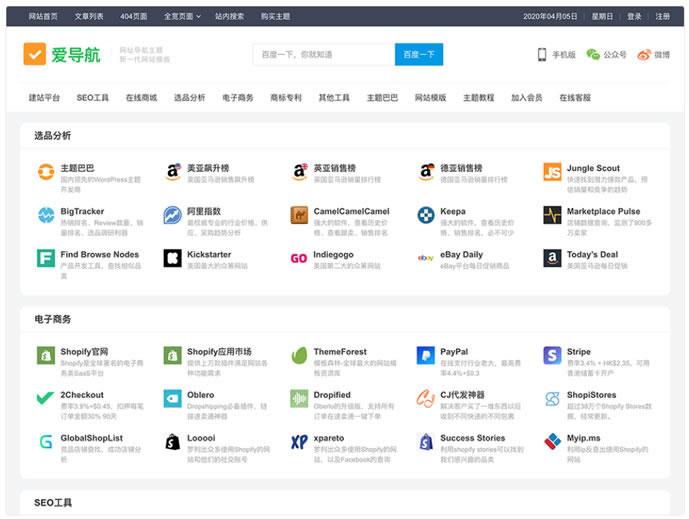Open 404页面 in top bar
This screenshot has height=519, width=689.
pyautogui.click(x=134, y=16)
